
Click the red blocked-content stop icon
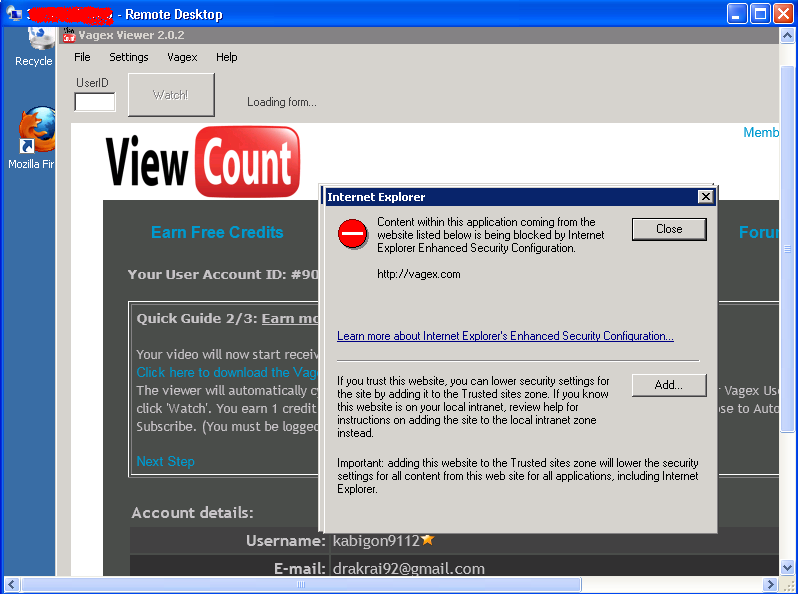(352, 234)
